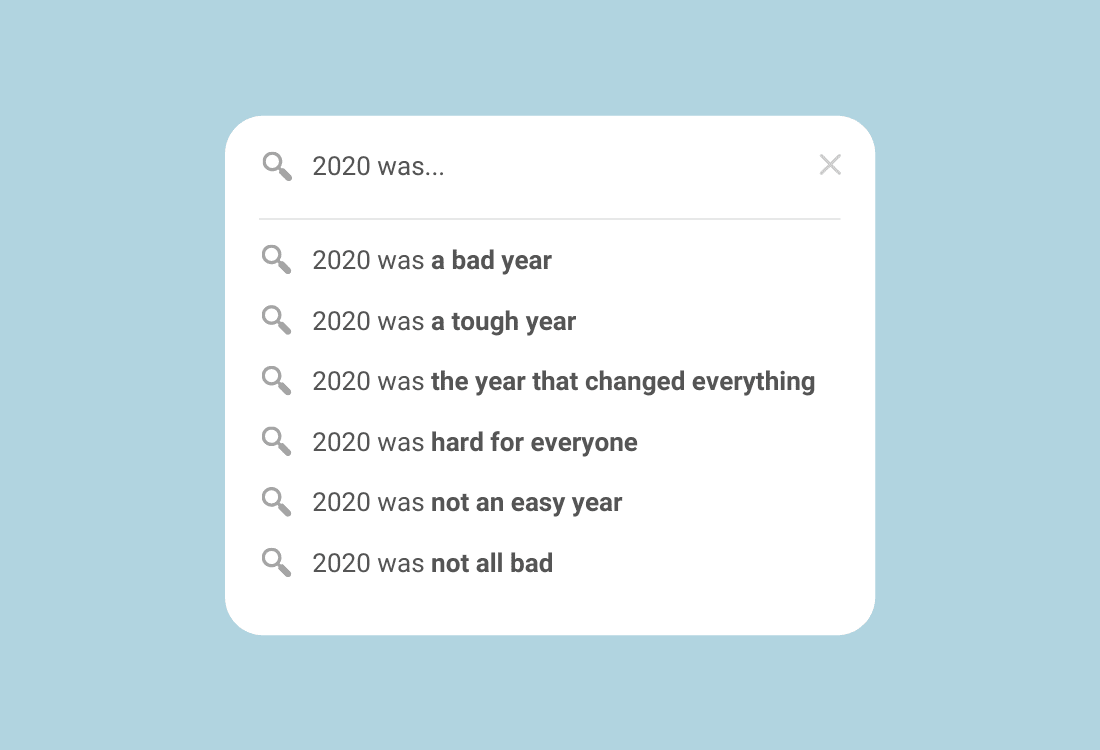Click the magnifier icon in the search field
Image resolution: width=1100 pixels, height=750 pixels.
(277, 166)
